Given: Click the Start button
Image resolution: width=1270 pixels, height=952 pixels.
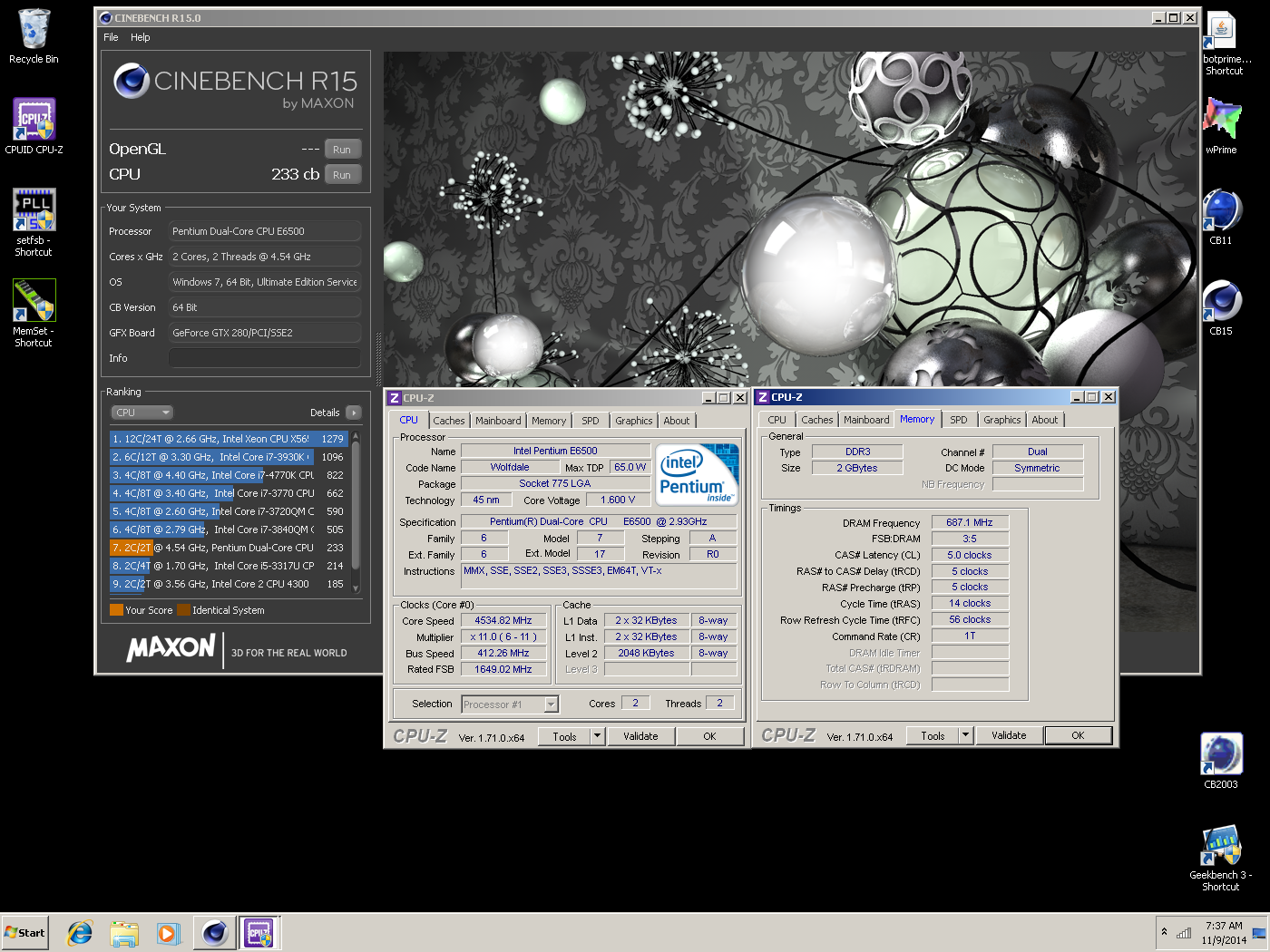Looking at the screenshot, I should pyautogui.click(x=25, y=932).
